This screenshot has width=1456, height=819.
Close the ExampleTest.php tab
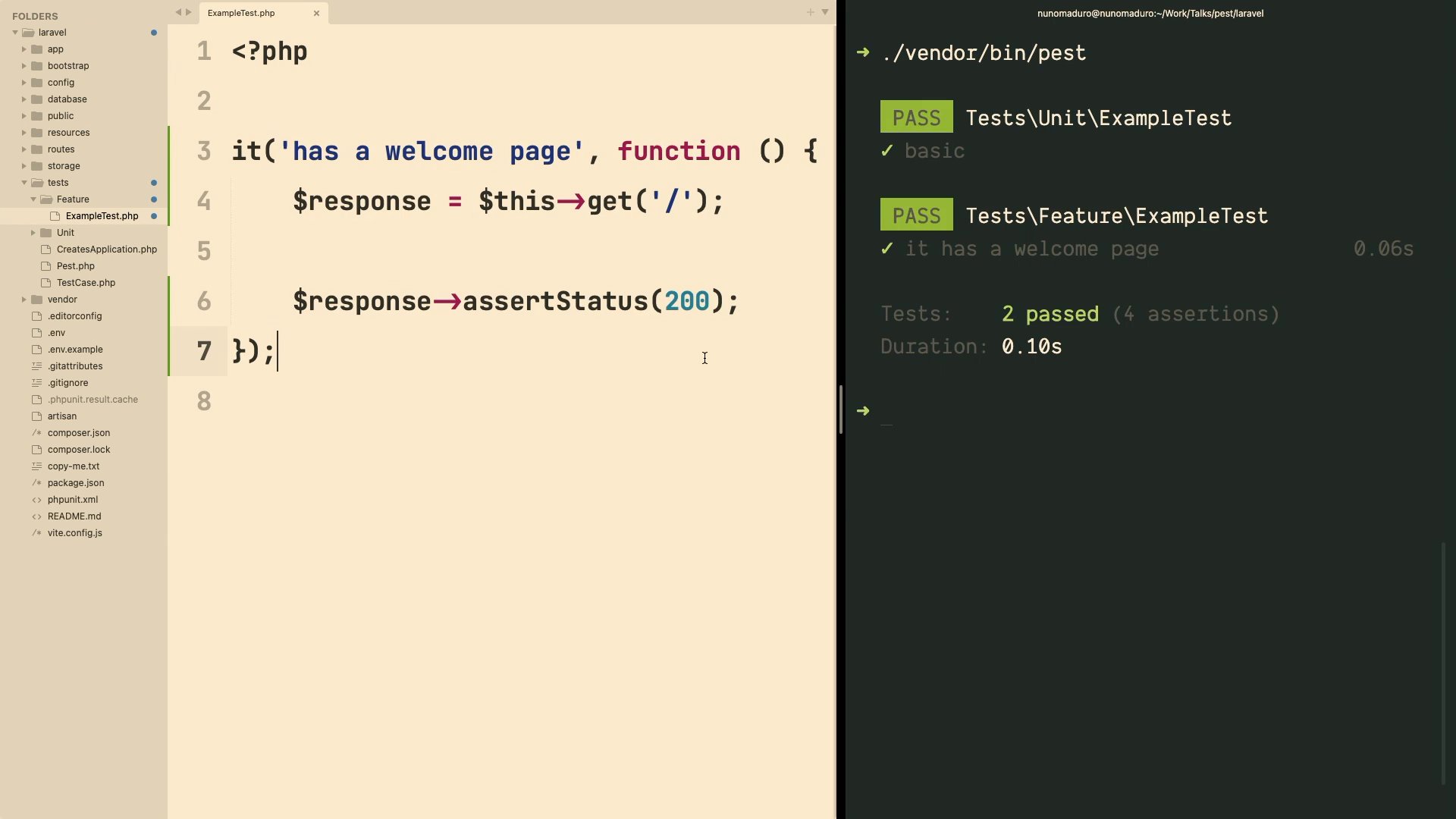316,13
